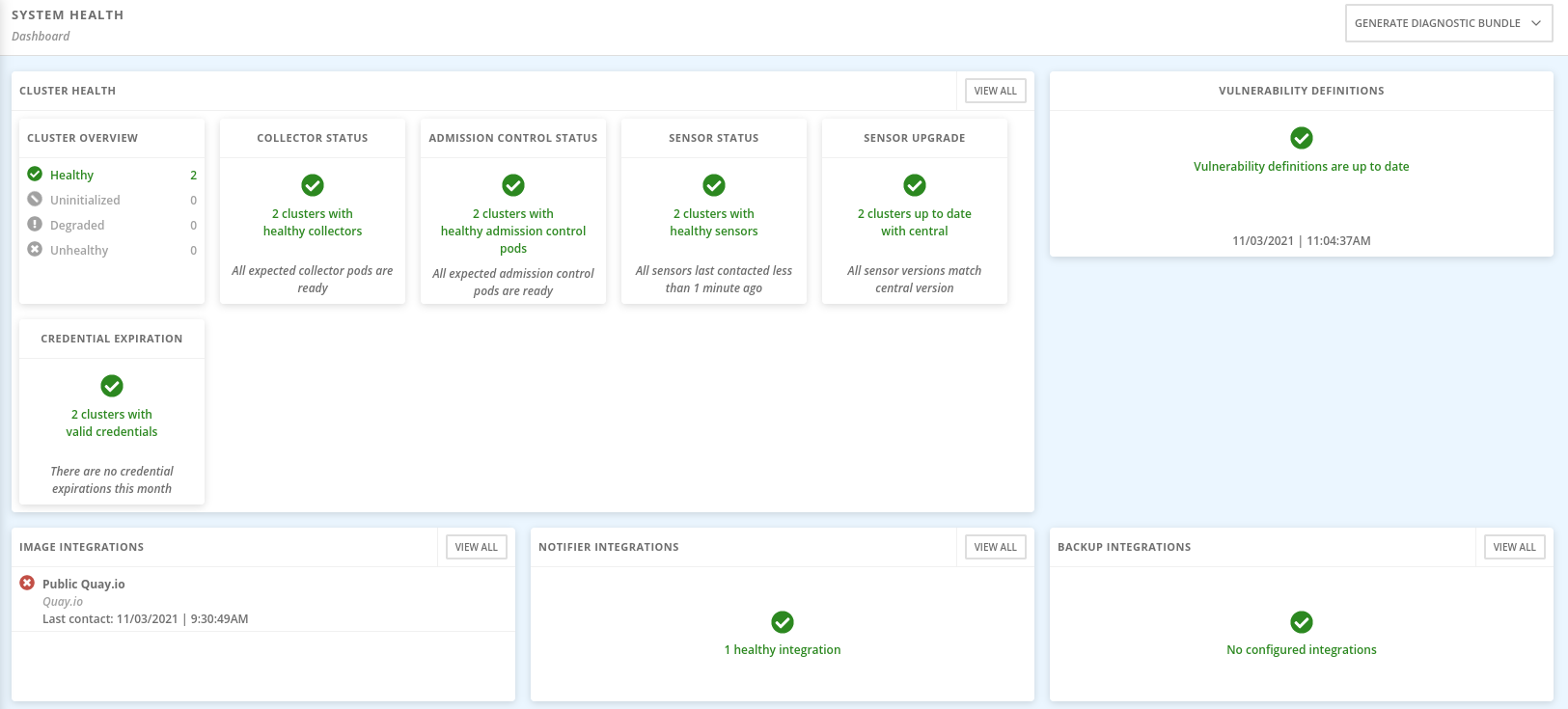1568x709 pixels.
Task: Click the '1 healthy integration' text
Action: [x=783, y=650]
